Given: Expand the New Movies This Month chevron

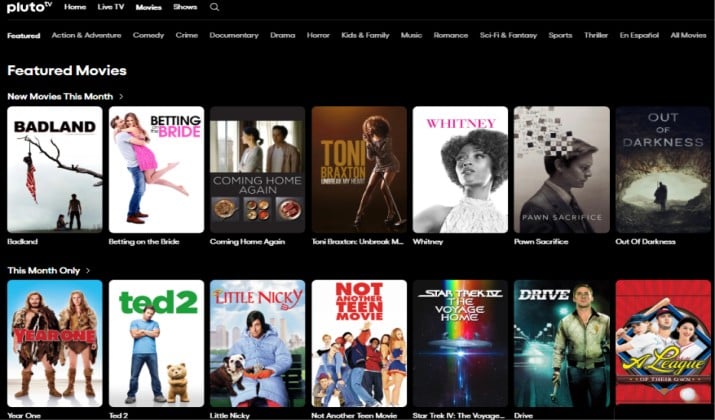Looking at the screenshot, I should [x=121, y=97].
